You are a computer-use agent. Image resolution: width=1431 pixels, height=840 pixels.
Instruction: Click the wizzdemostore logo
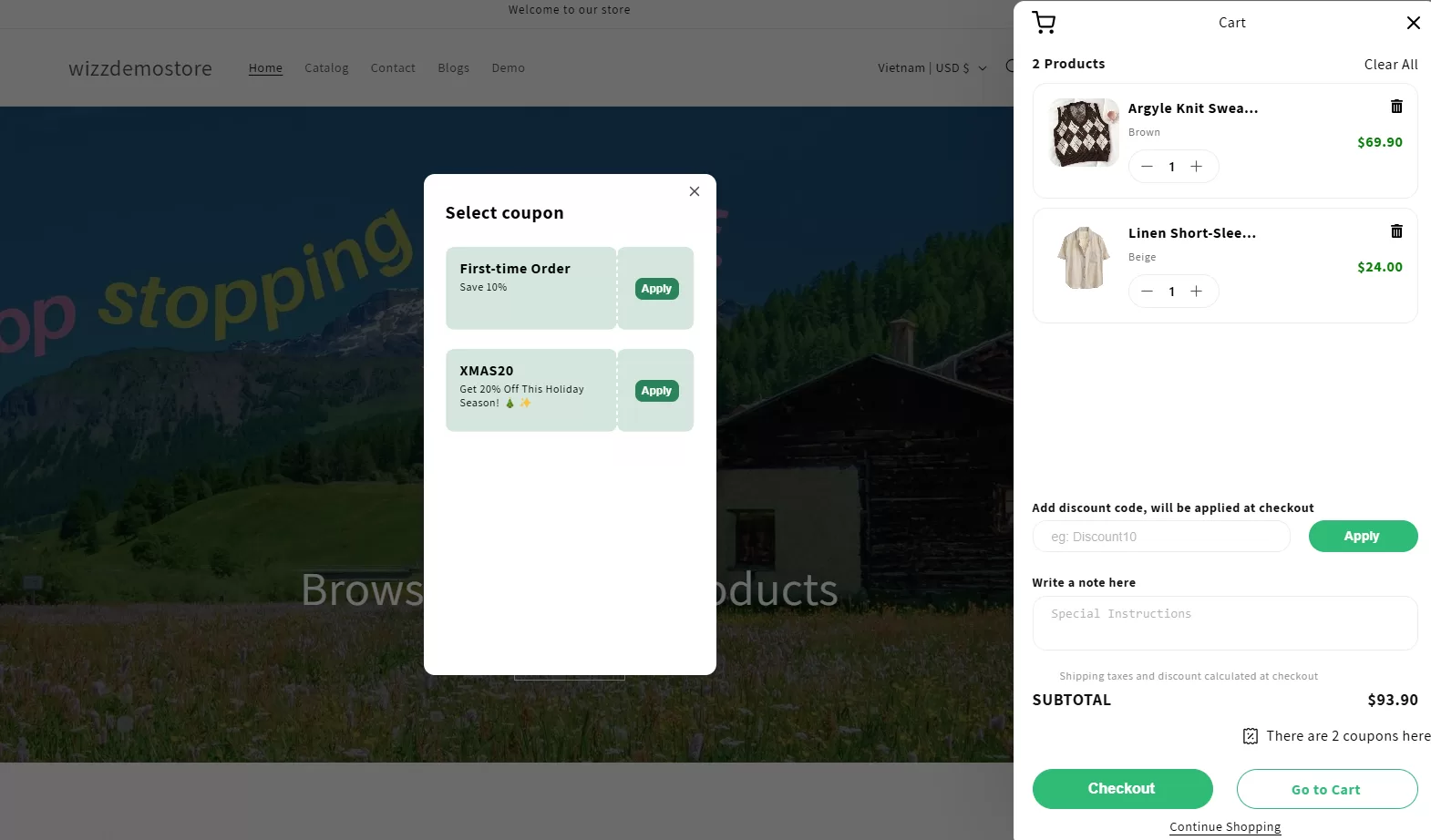pos(140,68)
